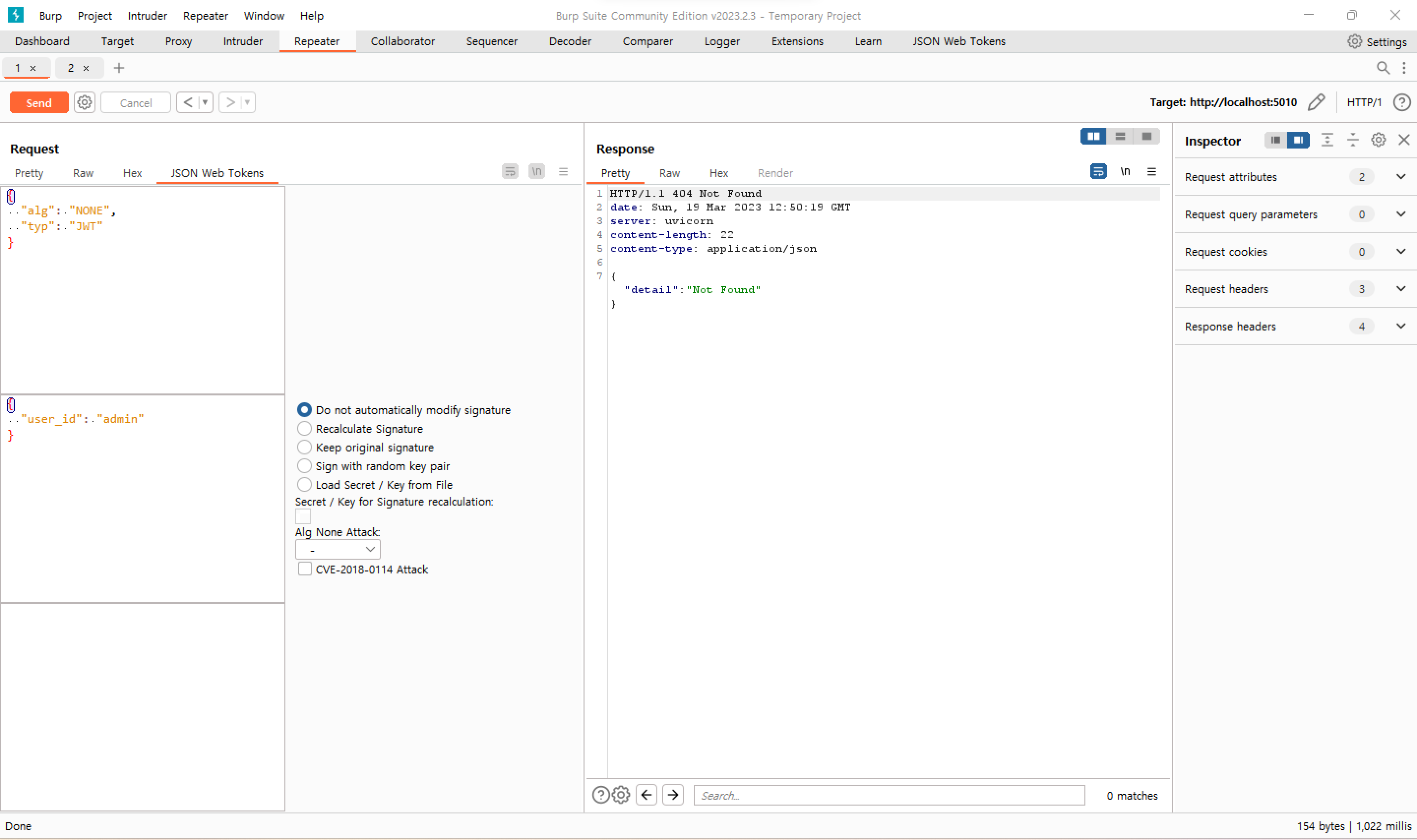Select Recalculate Signature radio button
Image resolution: width=1417 pixels, height=840 pixels.
(305, 428)
